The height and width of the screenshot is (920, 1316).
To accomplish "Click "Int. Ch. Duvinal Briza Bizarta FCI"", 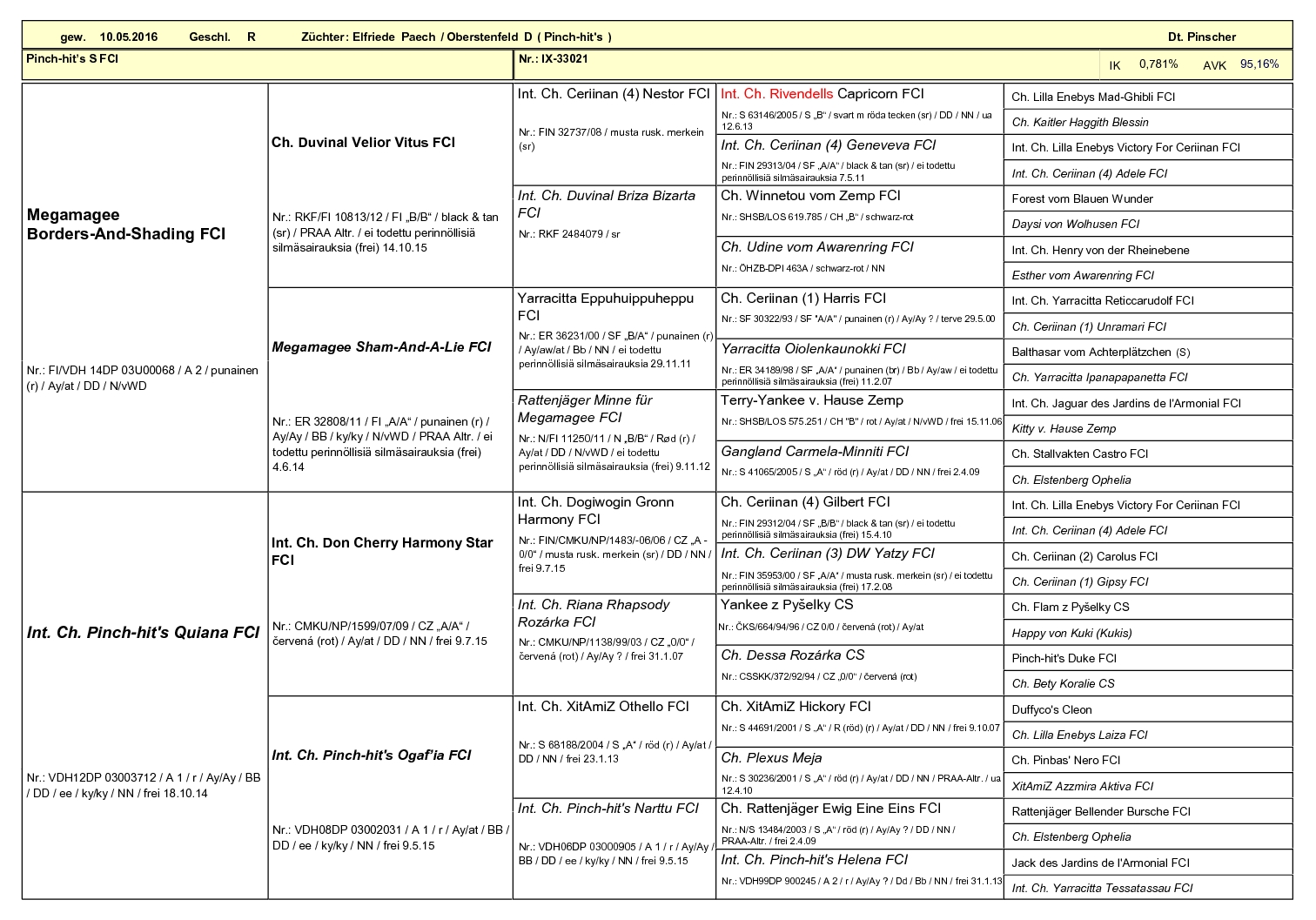I will click(607, 205).
